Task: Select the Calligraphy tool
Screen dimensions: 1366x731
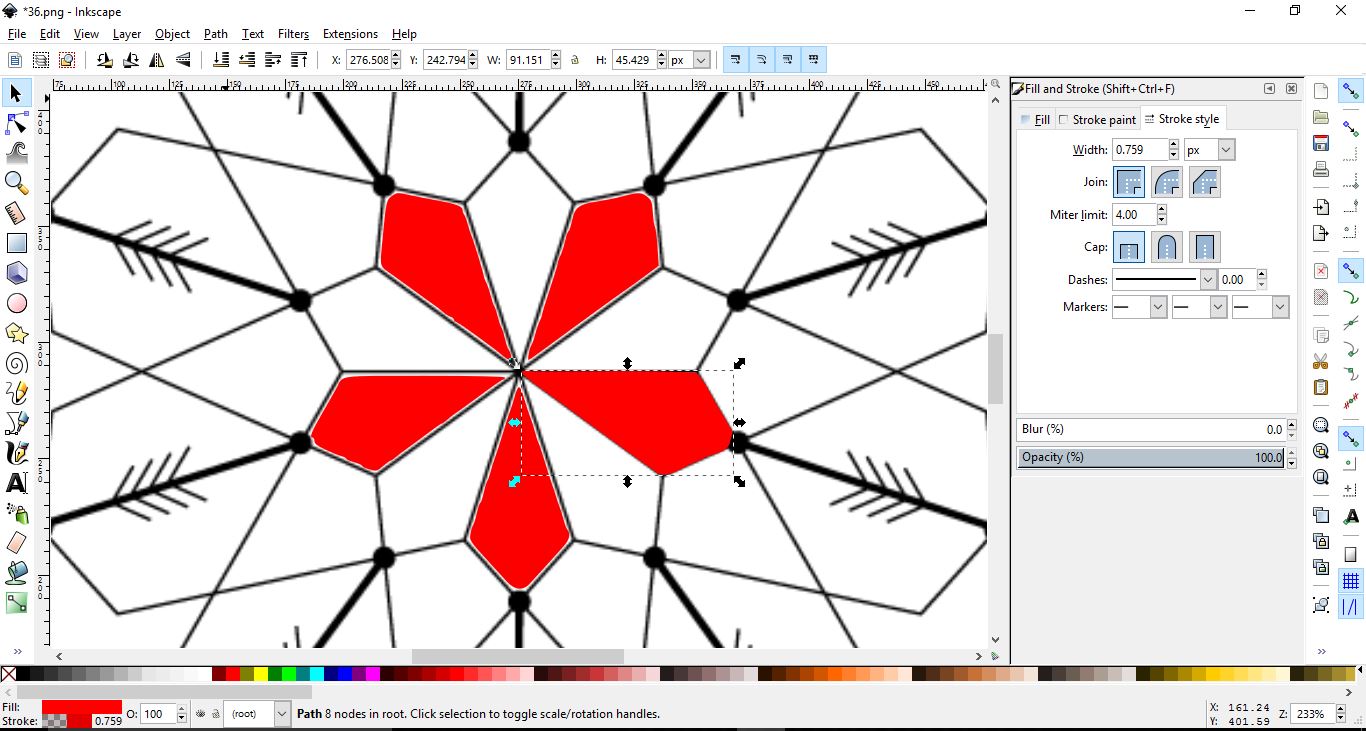Action: (16, 453)
